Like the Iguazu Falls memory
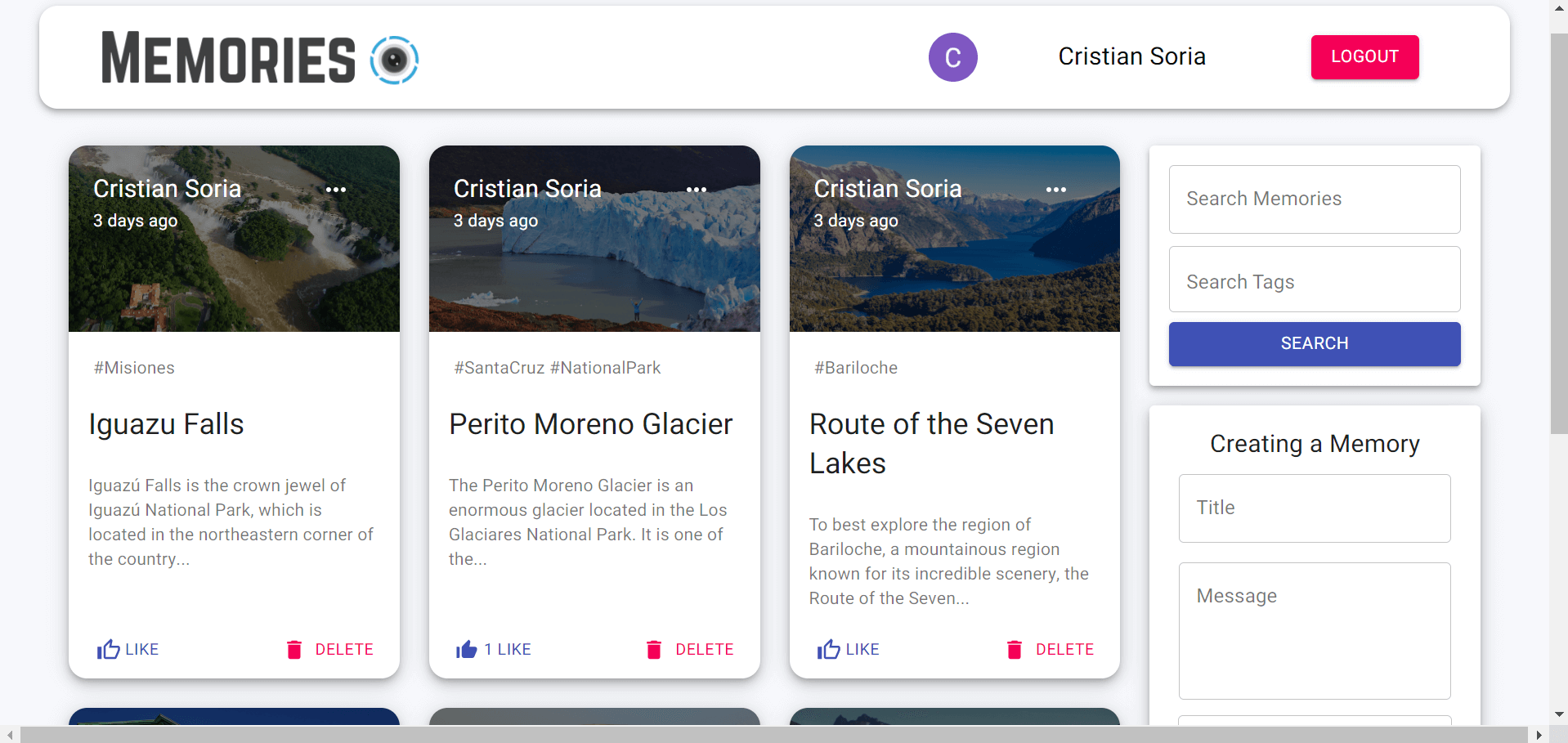The height and width of the screenshot is (743, 1568). point(128,649)
